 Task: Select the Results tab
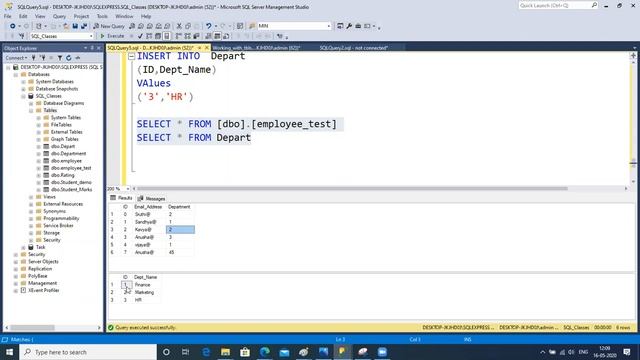(121, 198)
